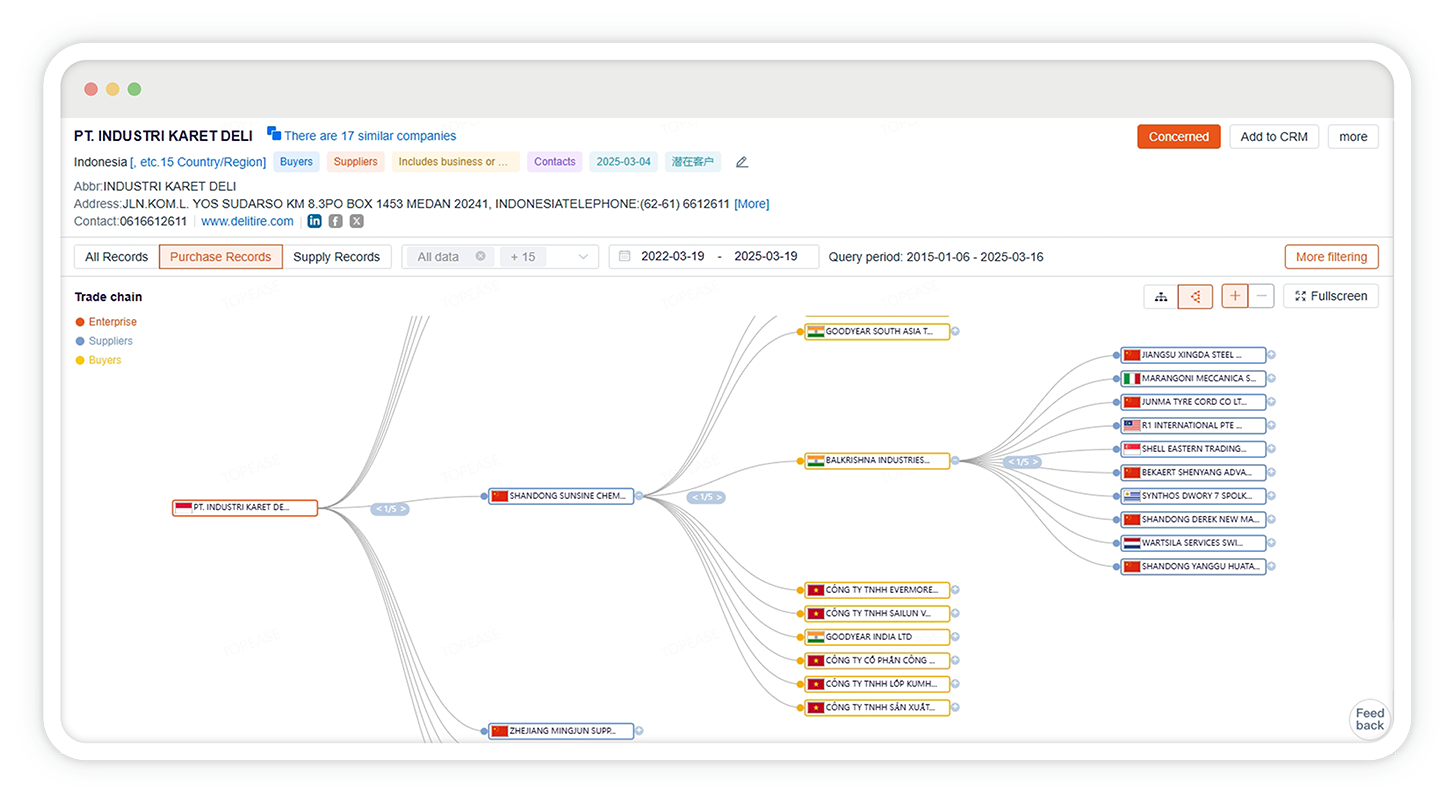This screenshot has height=804, width=1455.
Task: Open the LinkedIn icon link
Action: [x=315, y=221]
